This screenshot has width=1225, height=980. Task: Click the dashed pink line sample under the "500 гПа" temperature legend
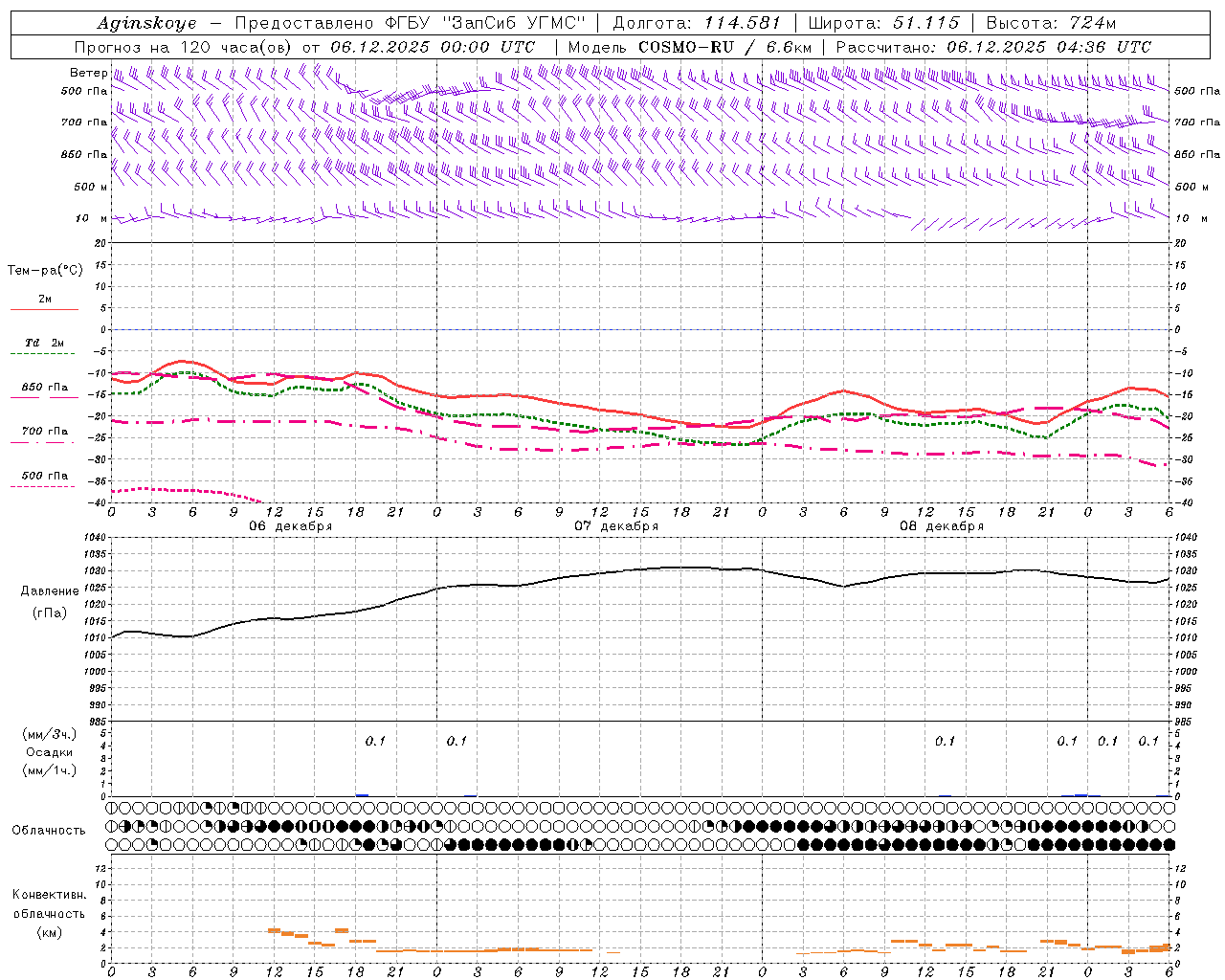point(44,487)
